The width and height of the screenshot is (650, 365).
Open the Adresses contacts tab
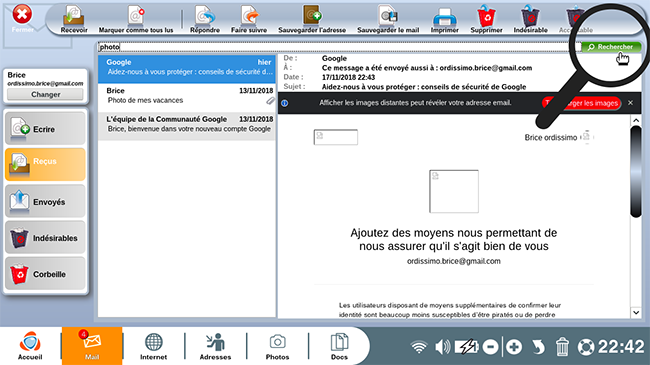(215, 346)
